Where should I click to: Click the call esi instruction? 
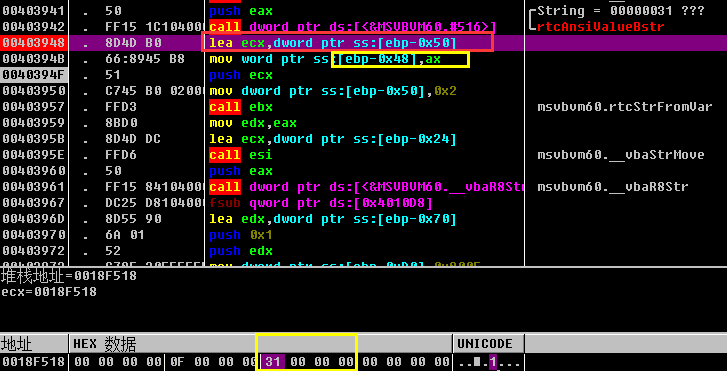(x=241, y=155)
